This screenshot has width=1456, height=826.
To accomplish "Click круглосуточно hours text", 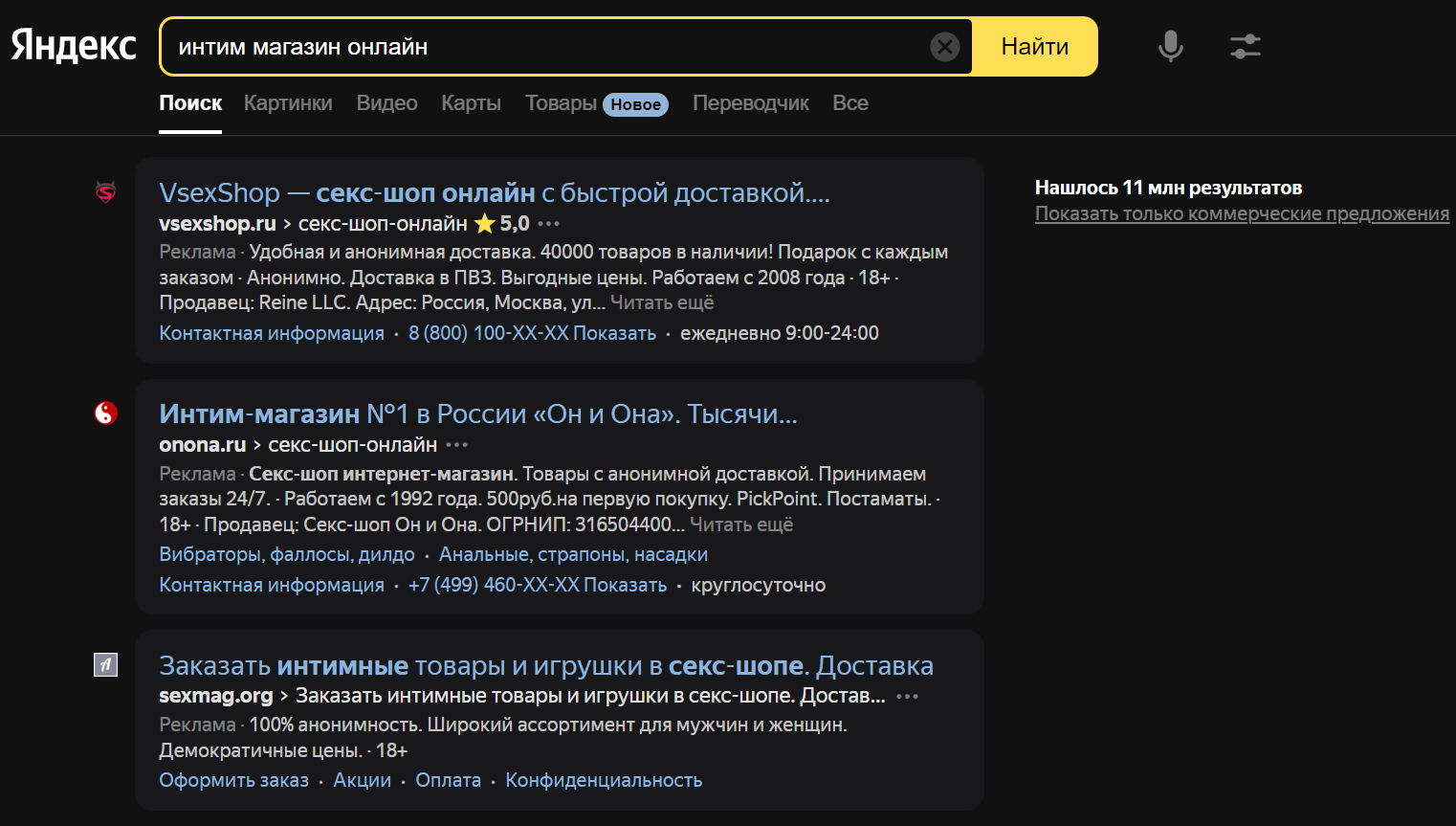I will [x=759, y=585].
